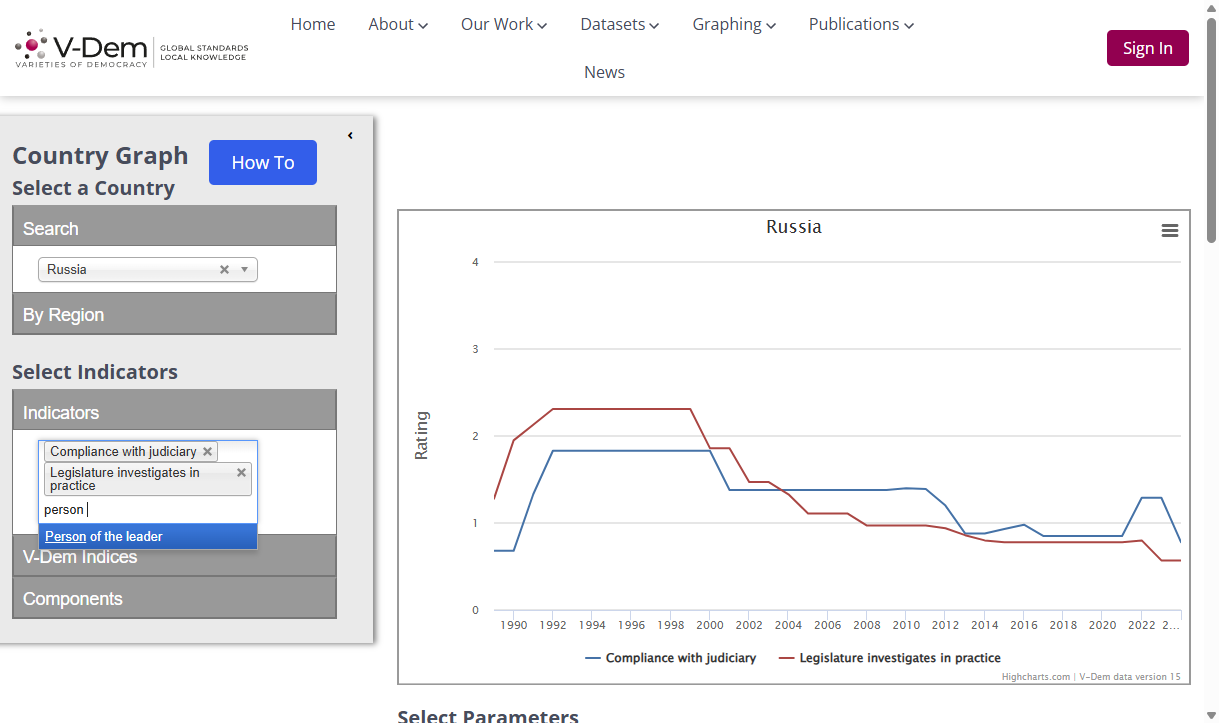Expand the By Region section
This screenshot has height=723, width=1219.
[x=174, y=314]
